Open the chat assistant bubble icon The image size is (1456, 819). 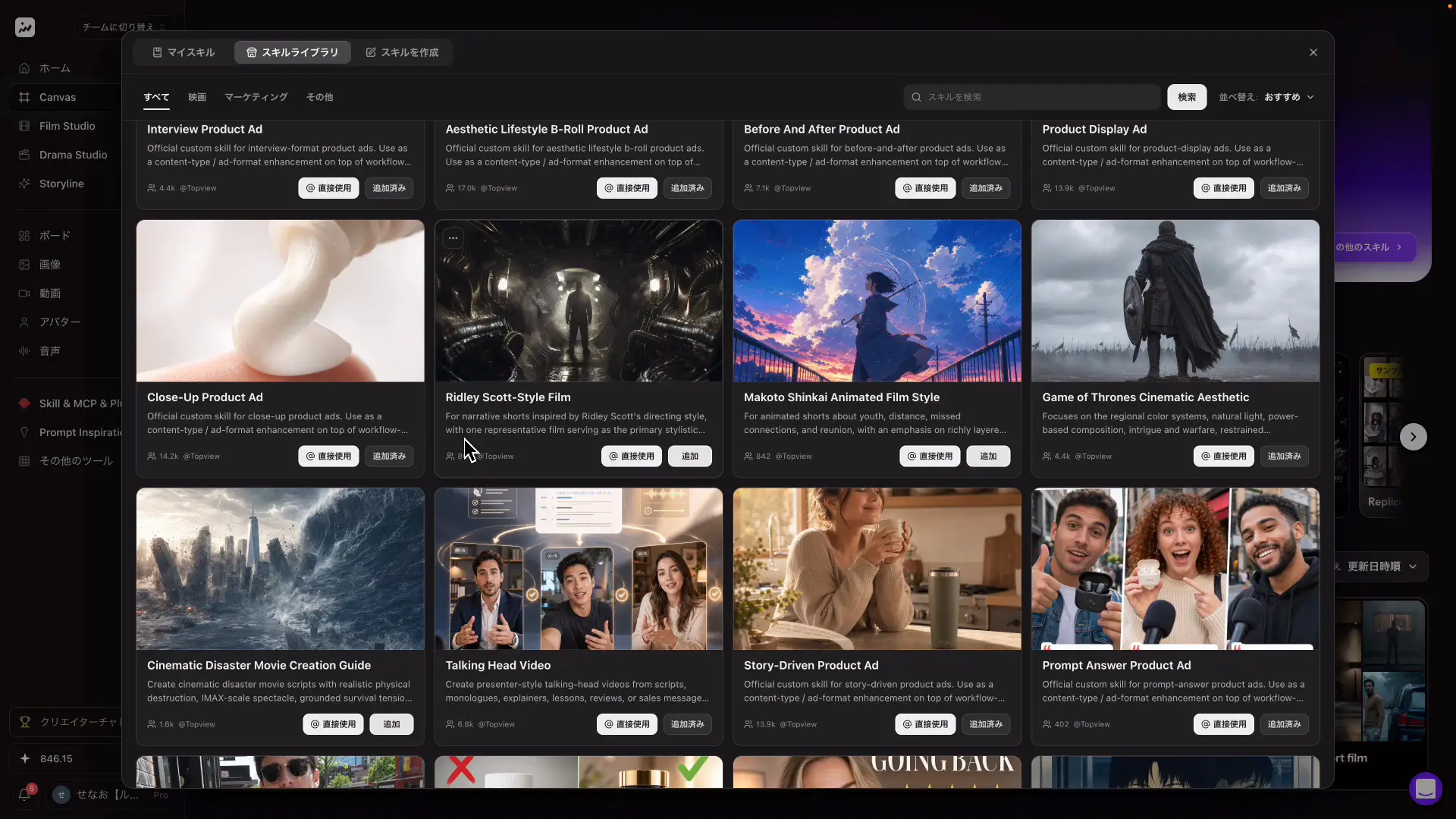1426,789
